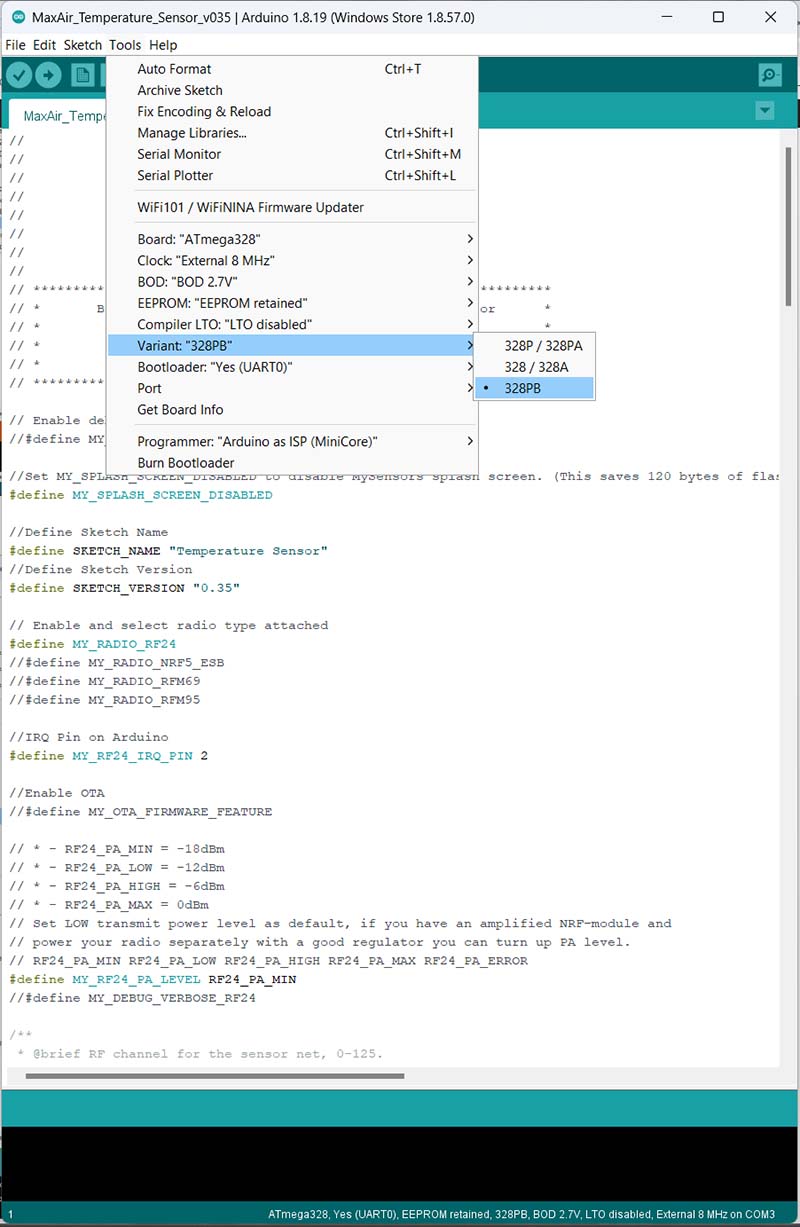Open the File menu

tap(15, 45)
